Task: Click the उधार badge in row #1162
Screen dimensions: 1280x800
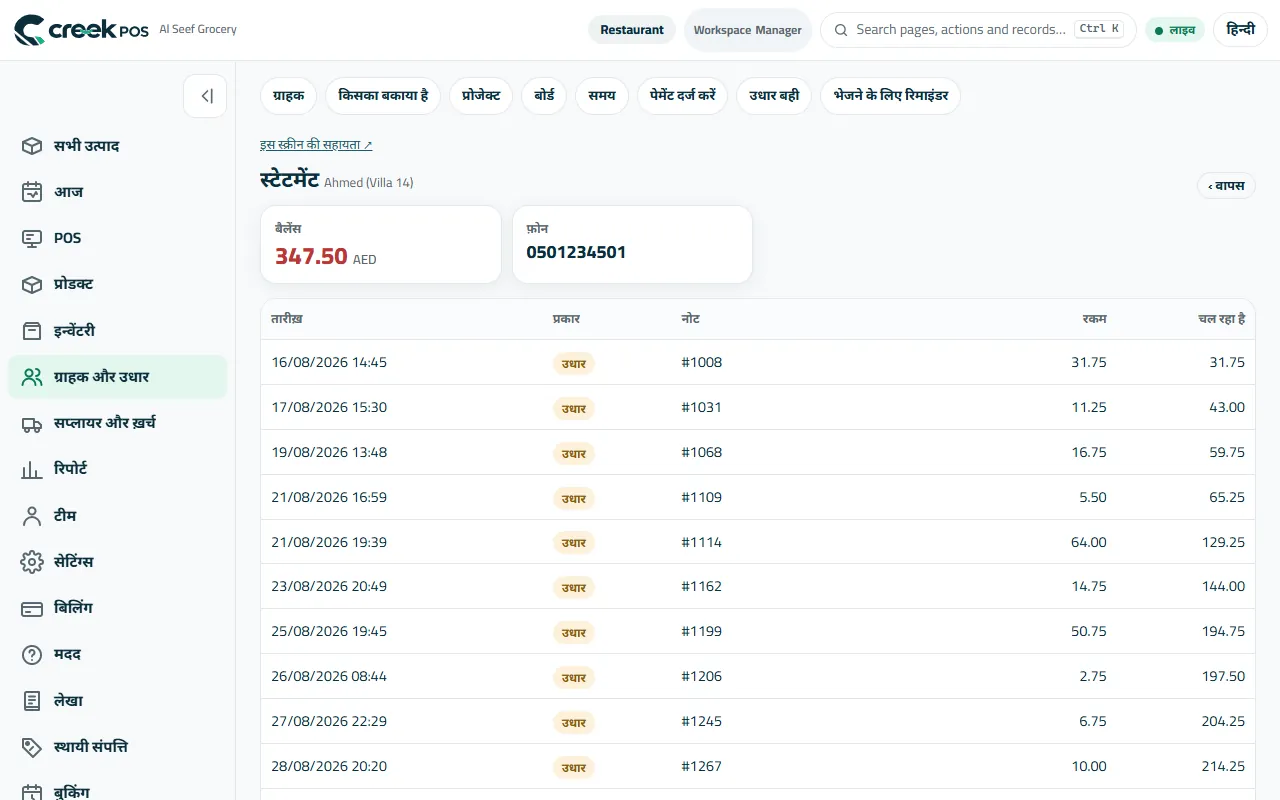Action: (574, 587)
